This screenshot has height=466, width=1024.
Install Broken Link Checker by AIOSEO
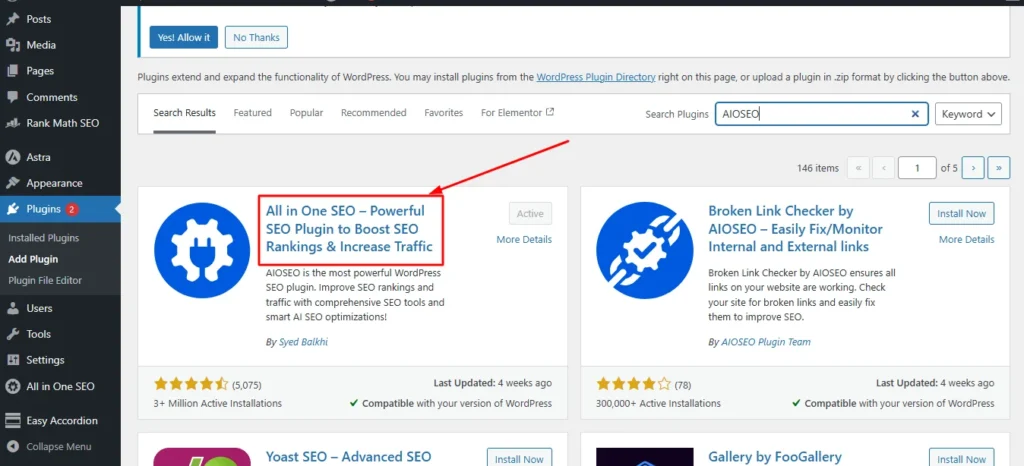[x=961, y=213]
